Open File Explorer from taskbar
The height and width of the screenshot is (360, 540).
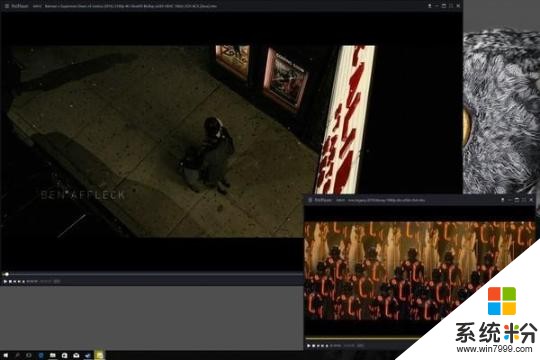coord(53,355)
